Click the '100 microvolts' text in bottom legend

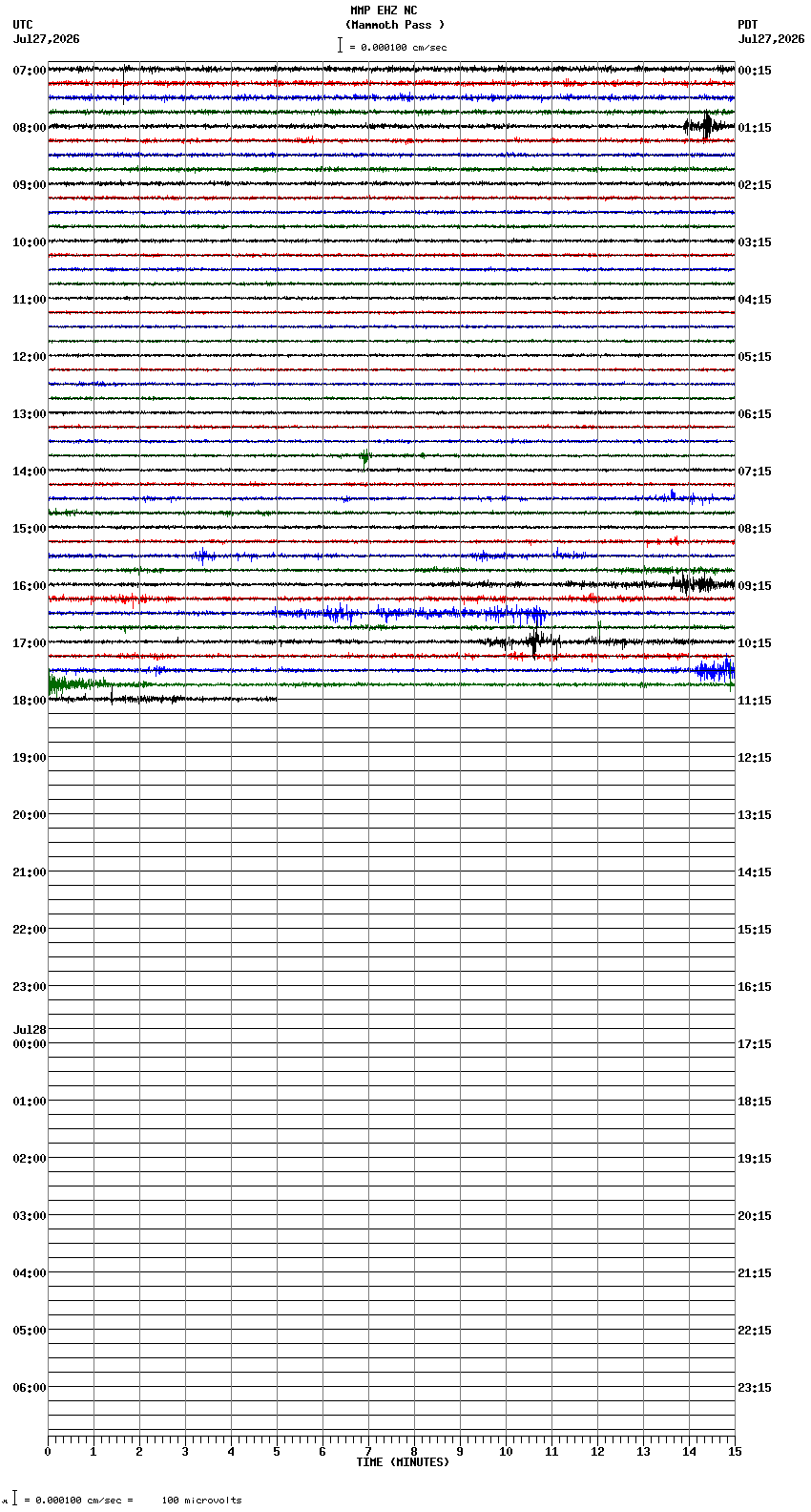201,1501
